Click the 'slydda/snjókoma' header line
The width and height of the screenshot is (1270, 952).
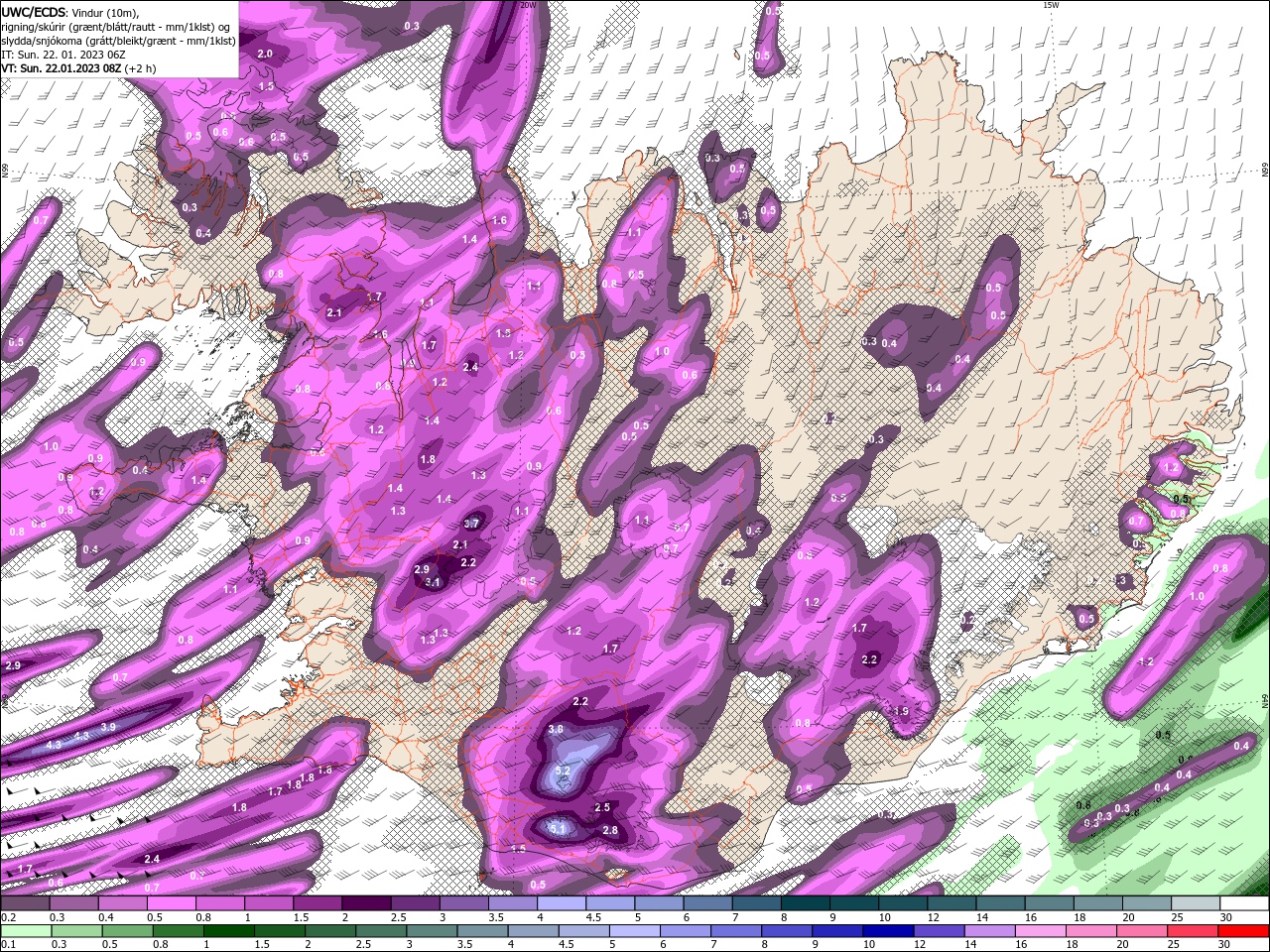point(118,41)
